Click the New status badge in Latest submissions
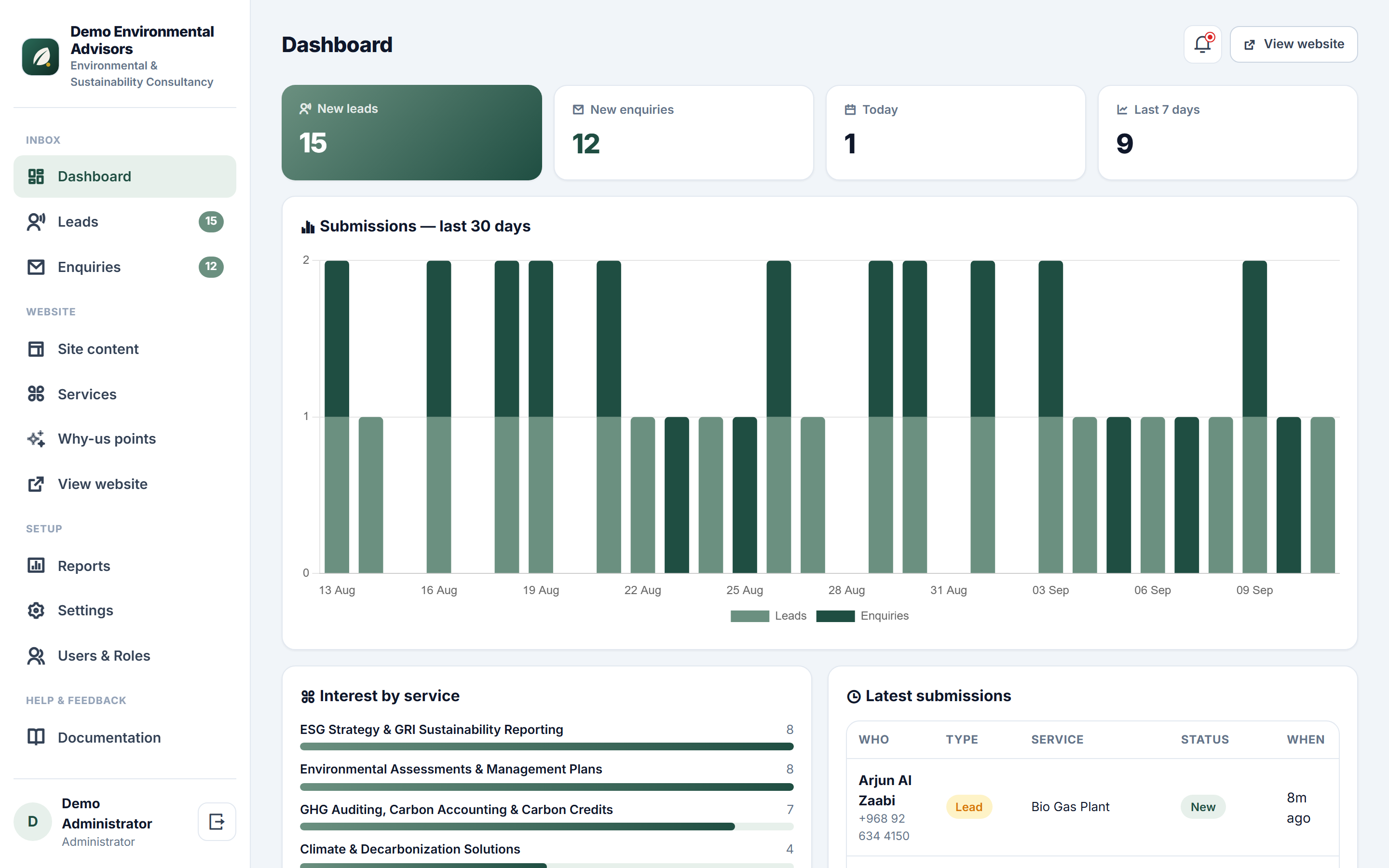This screenshot has width=1389, height=868. click(1202, 807)
